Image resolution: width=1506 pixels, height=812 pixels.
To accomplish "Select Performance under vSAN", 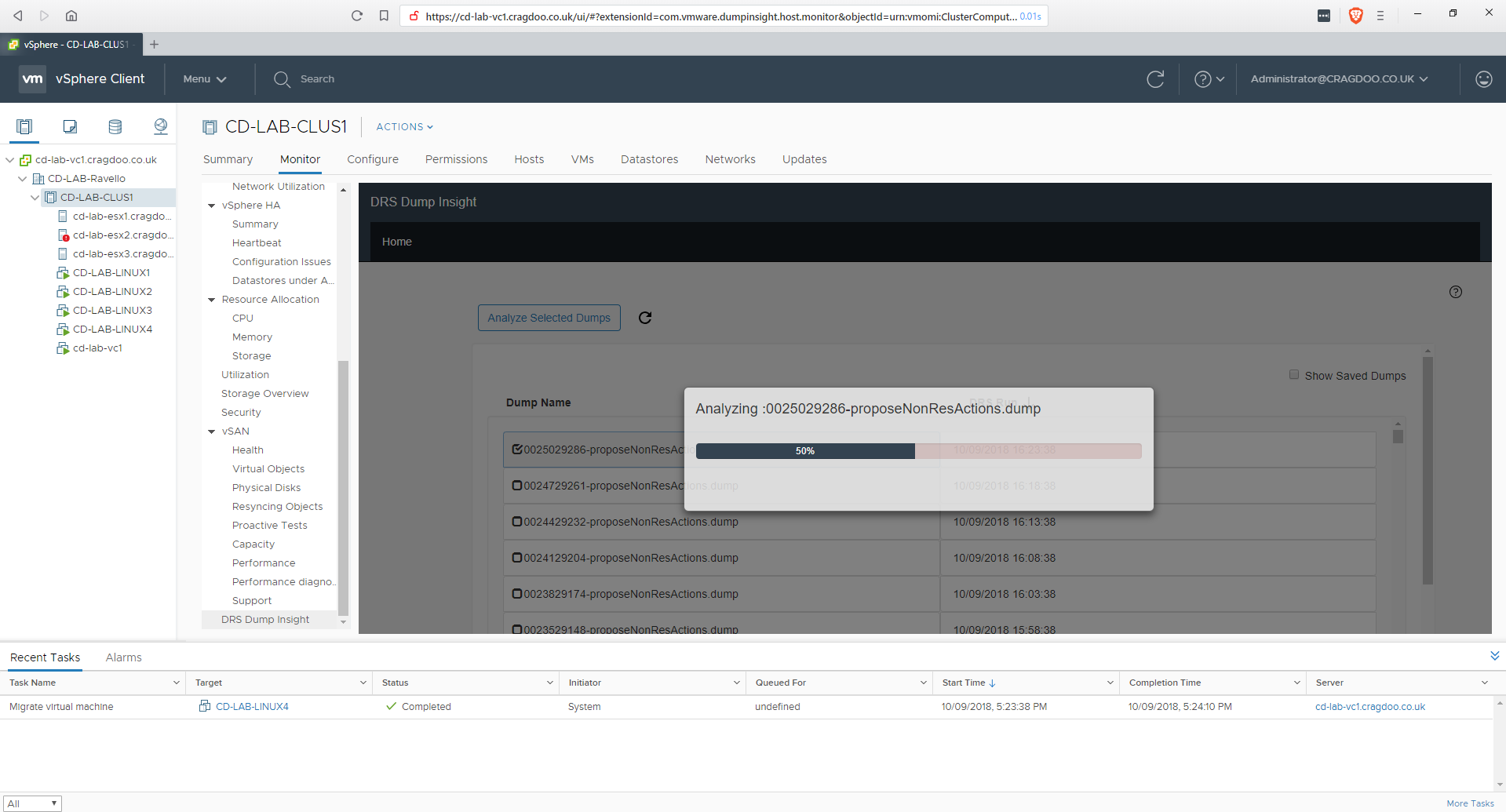I will 264,563.
